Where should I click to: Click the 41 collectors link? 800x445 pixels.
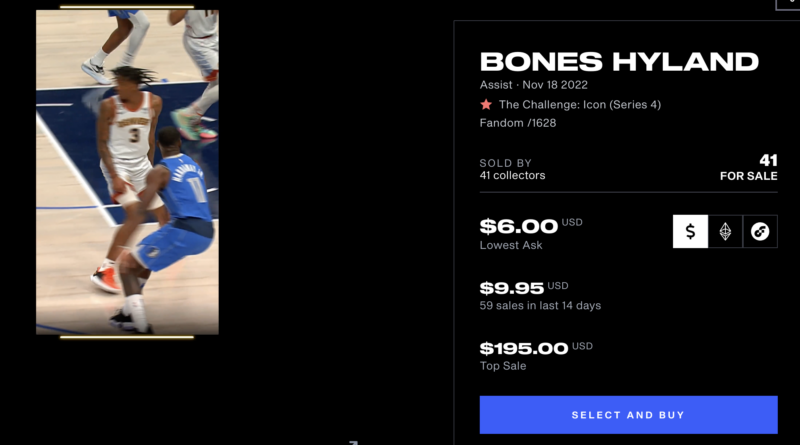coord(512,176)
